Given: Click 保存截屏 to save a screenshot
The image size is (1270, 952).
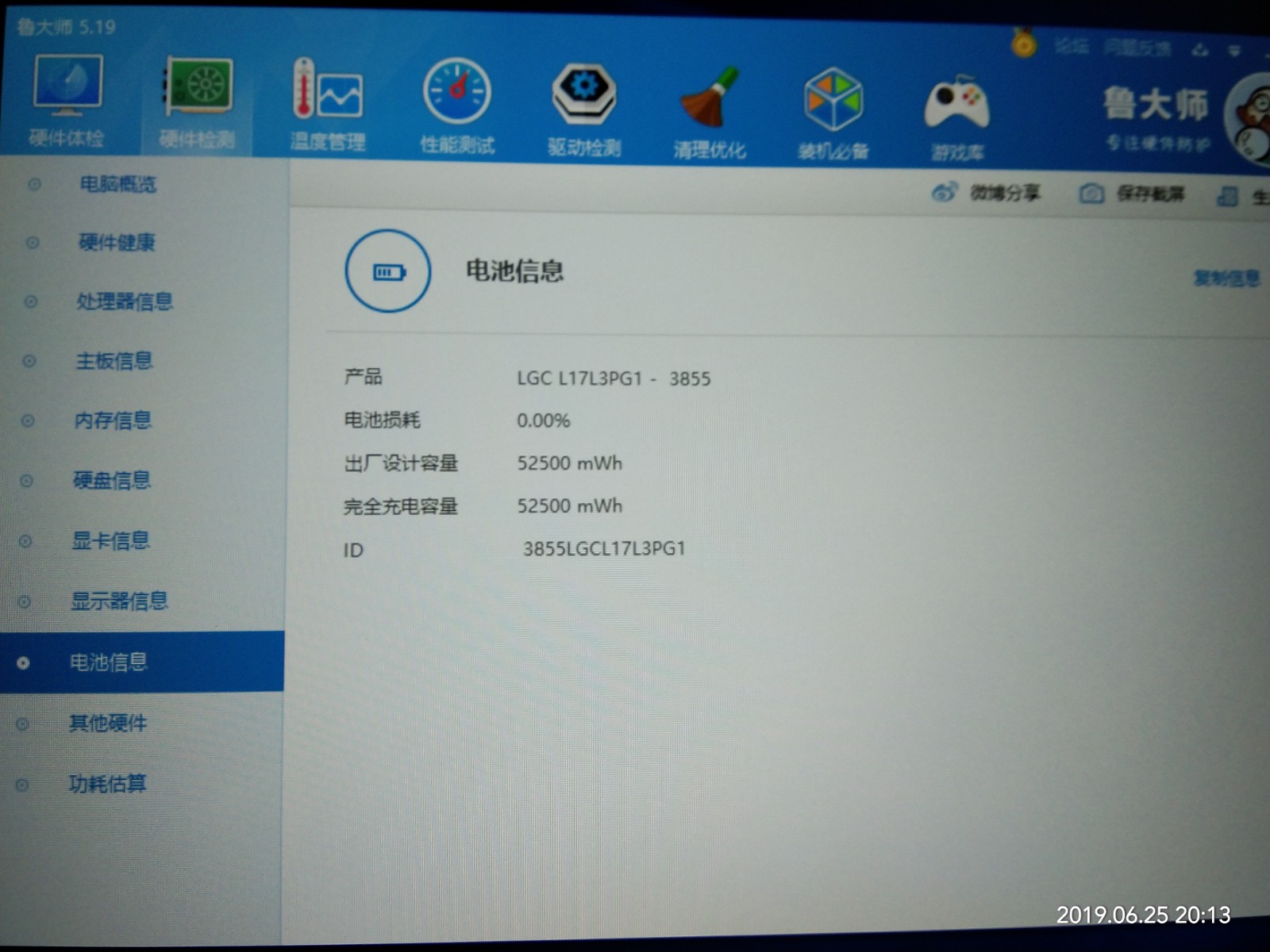Looking at the screenshot, I should tap(1132, 194).
